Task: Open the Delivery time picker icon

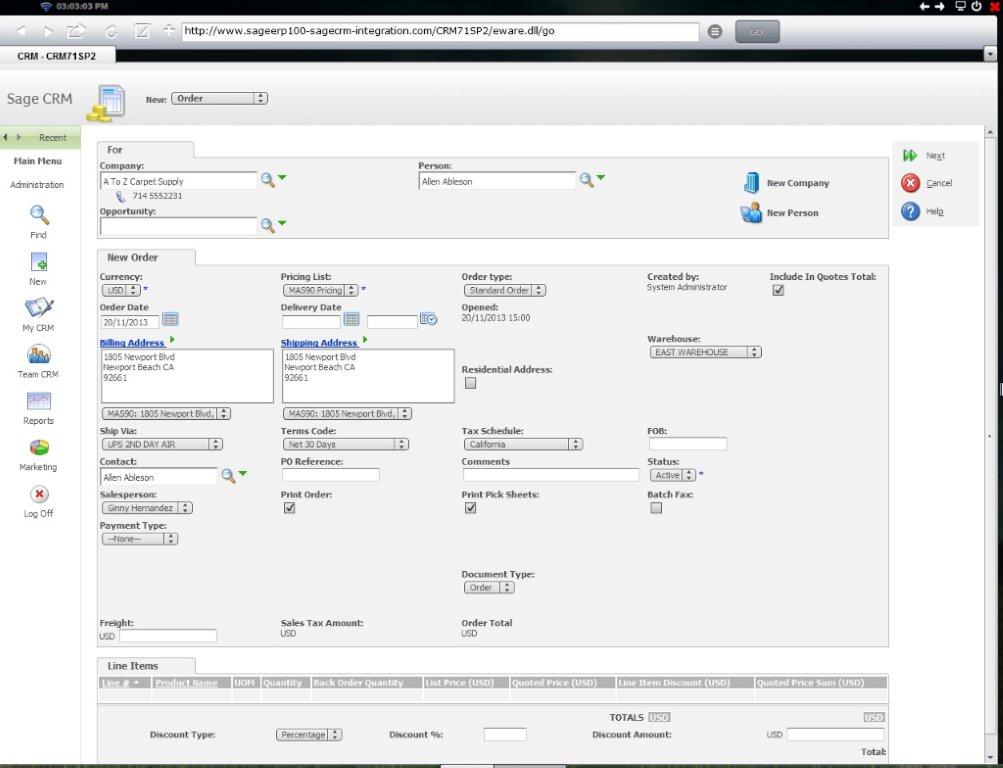Action: click(x=429, y=319)
